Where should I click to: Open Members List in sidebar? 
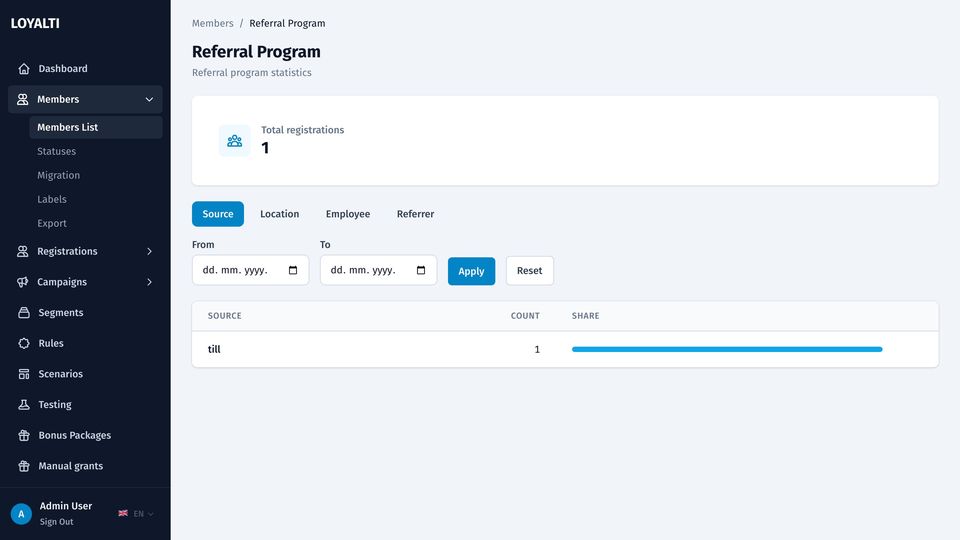pos(96,127)
